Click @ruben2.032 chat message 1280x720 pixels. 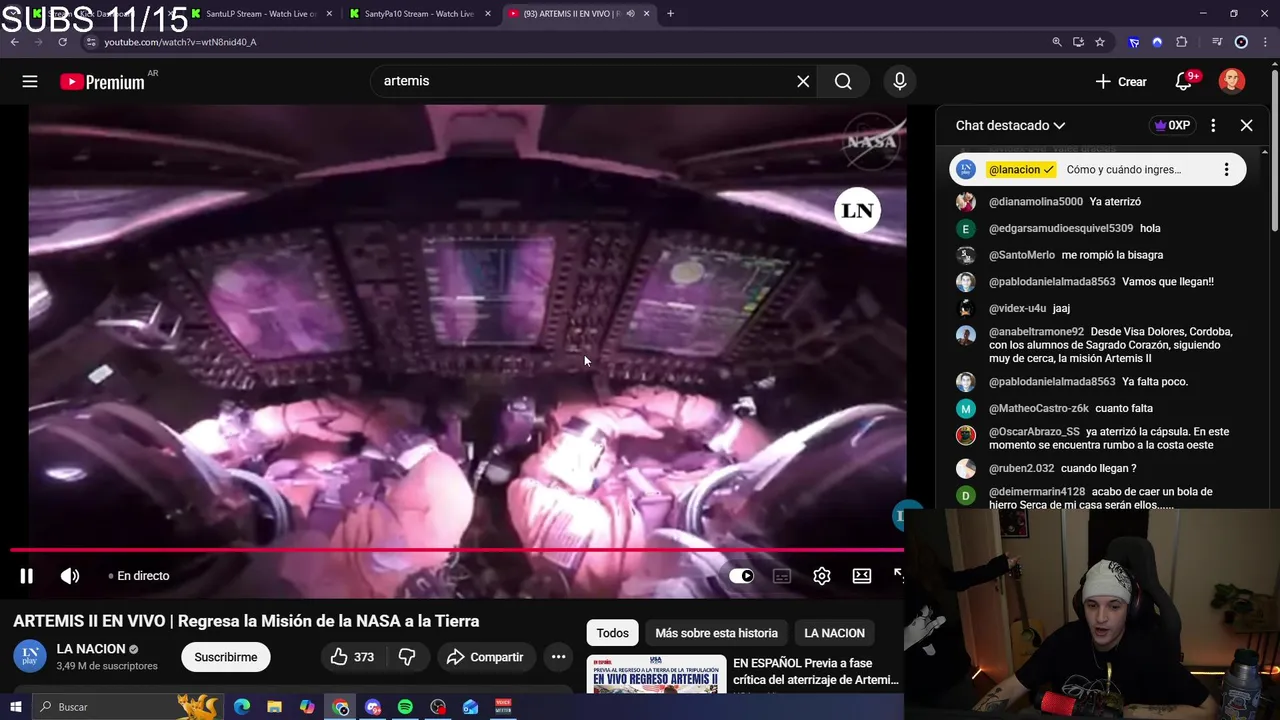pyautogui.click(x=1100, y=468)
